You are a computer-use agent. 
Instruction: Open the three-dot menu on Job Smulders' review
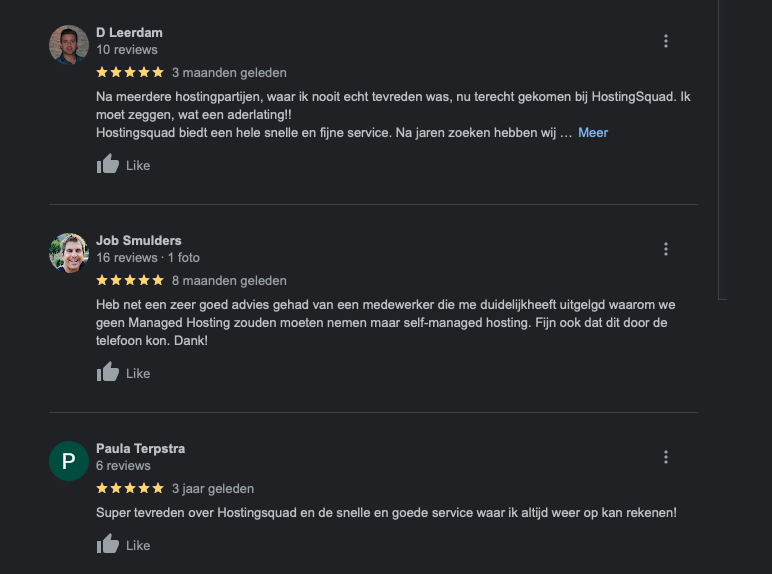(x=666, y=249)
